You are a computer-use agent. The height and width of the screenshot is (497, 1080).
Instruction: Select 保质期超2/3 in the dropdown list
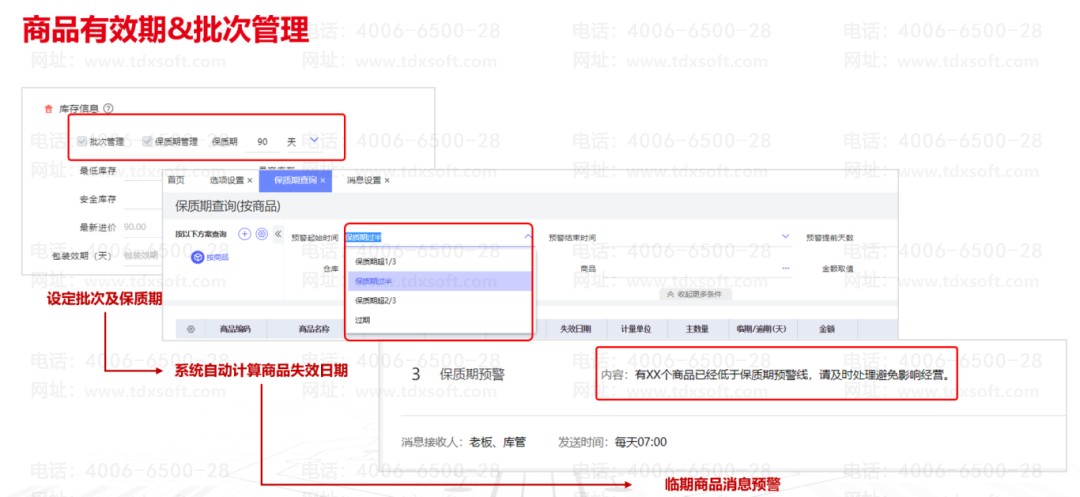tap(439, 301)
